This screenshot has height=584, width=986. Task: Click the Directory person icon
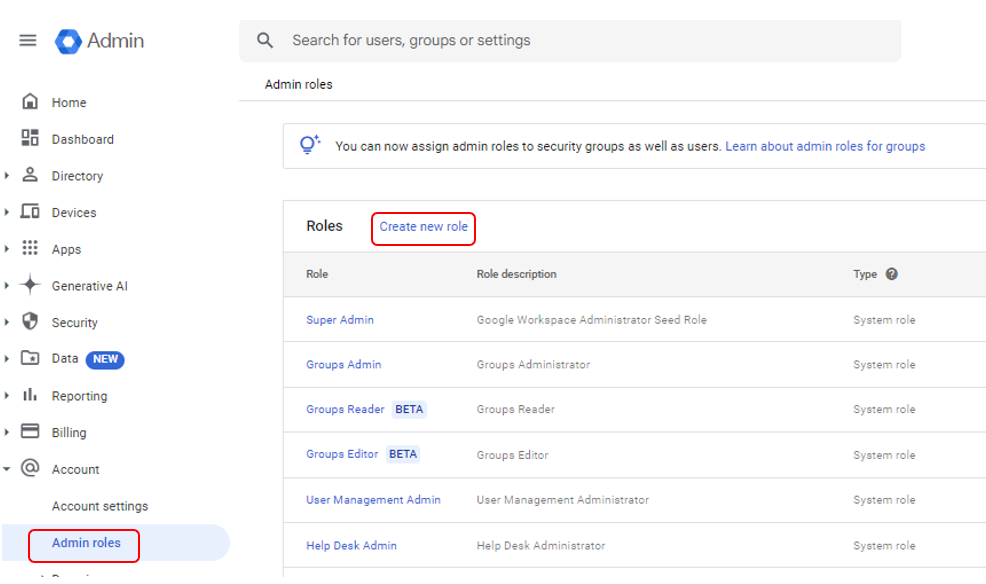(30, 175)
